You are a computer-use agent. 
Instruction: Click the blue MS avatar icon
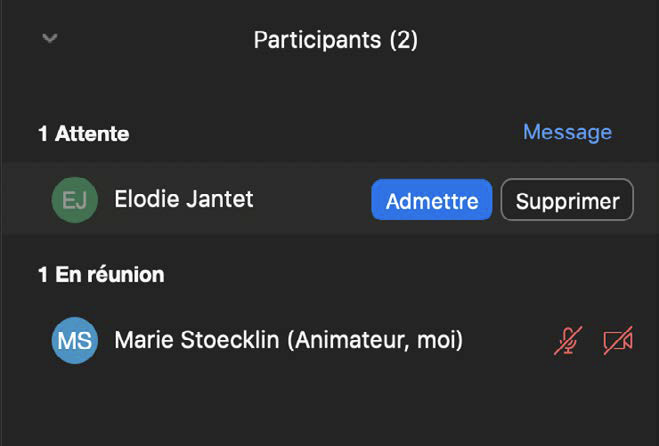pyautogui.click(x=75, y=341)
